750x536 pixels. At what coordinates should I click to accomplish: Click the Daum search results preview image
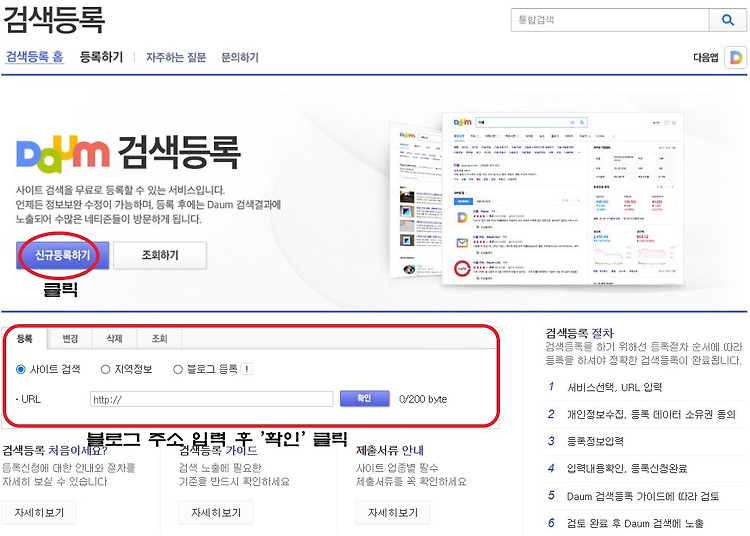pyautogui.click(x=538, y=198)
